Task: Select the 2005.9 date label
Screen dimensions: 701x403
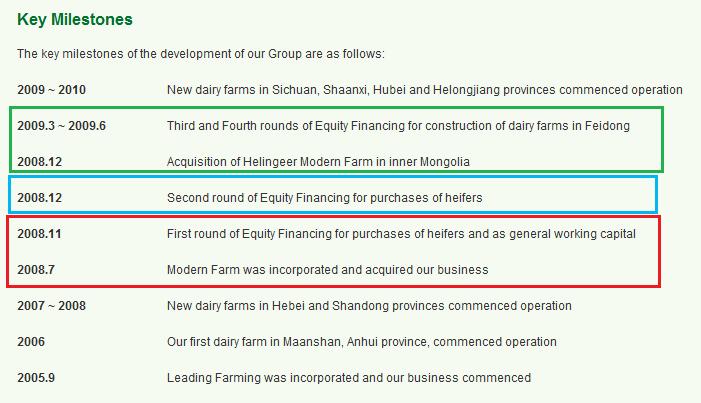Action: point(38,378)
